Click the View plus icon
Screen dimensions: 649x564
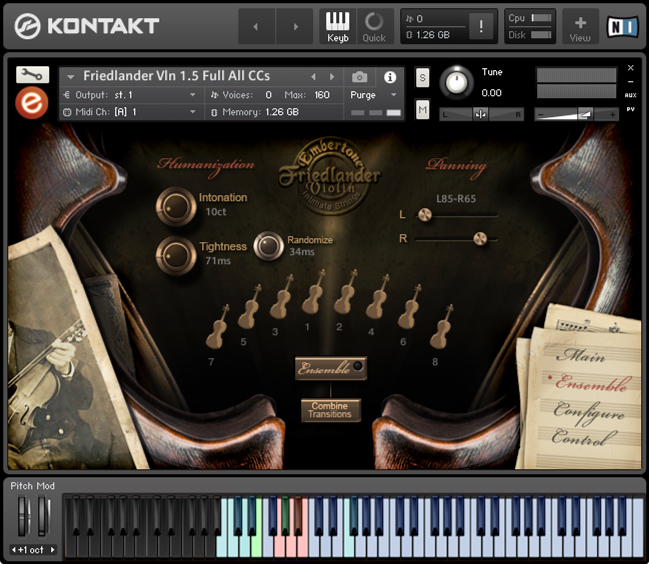coord(580,26)
